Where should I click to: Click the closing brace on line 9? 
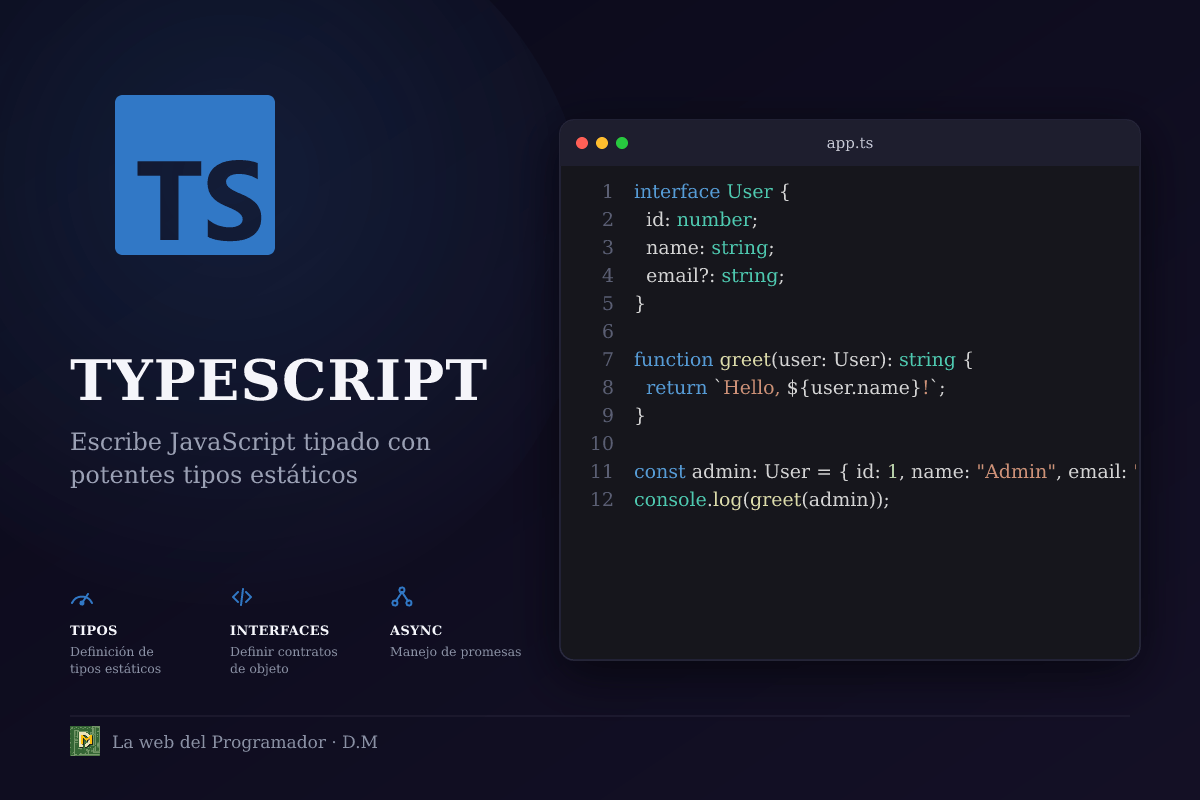pyautogui.click(x=640, y=415)
